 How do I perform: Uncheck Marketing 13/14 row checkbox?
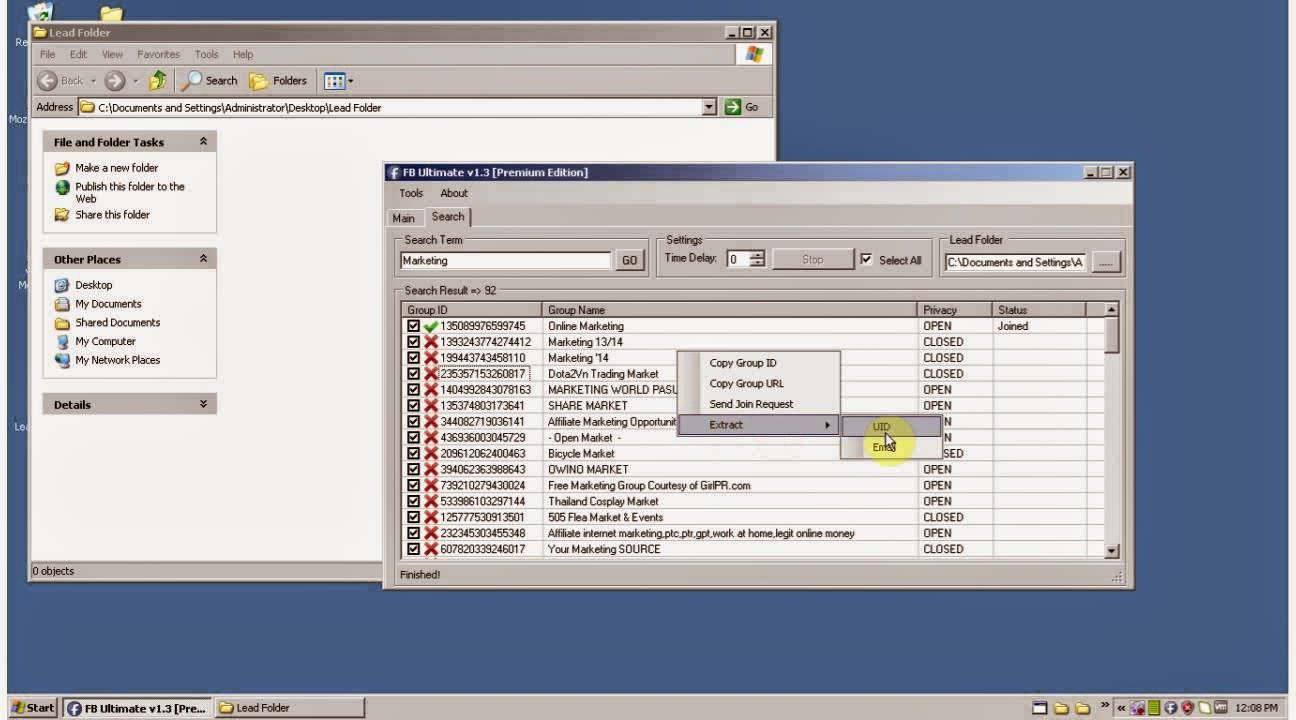pyautogui.click(x=414, y=342)
